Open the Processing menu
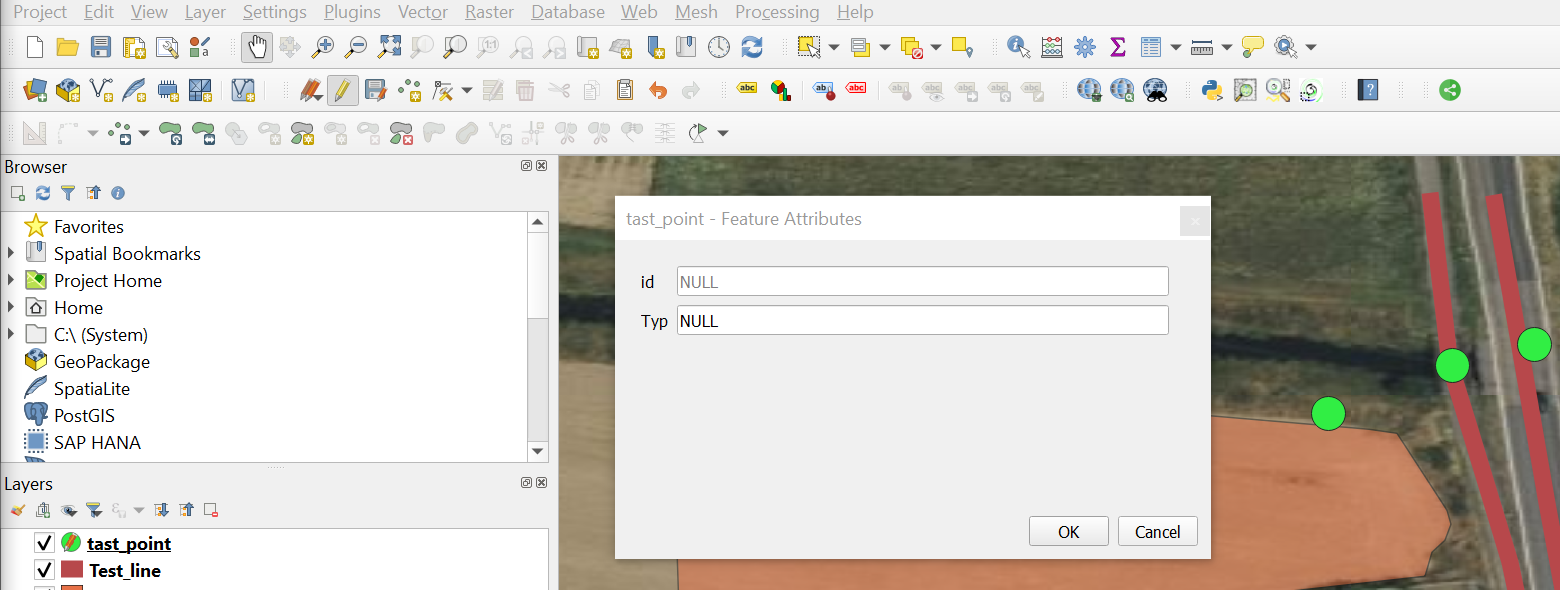The height and width of the screenshot is (590, 1560). point(776,12)
